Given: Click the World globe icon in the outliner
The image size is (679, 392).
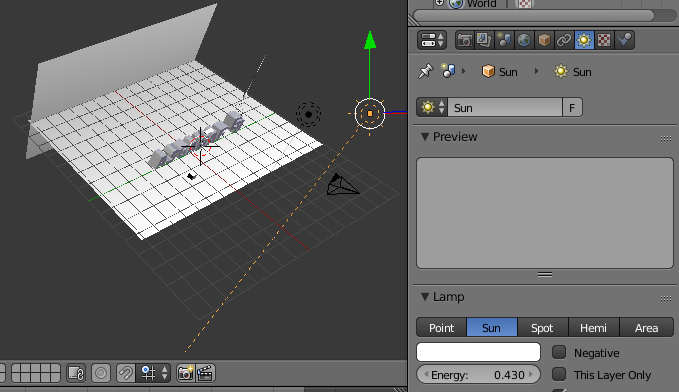Looking at the screenshot, I should point(455,4).
